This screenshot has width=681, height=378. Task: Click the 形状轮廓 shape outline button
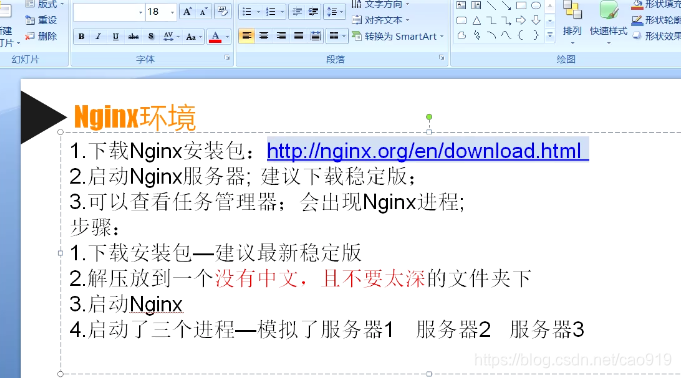656,20
